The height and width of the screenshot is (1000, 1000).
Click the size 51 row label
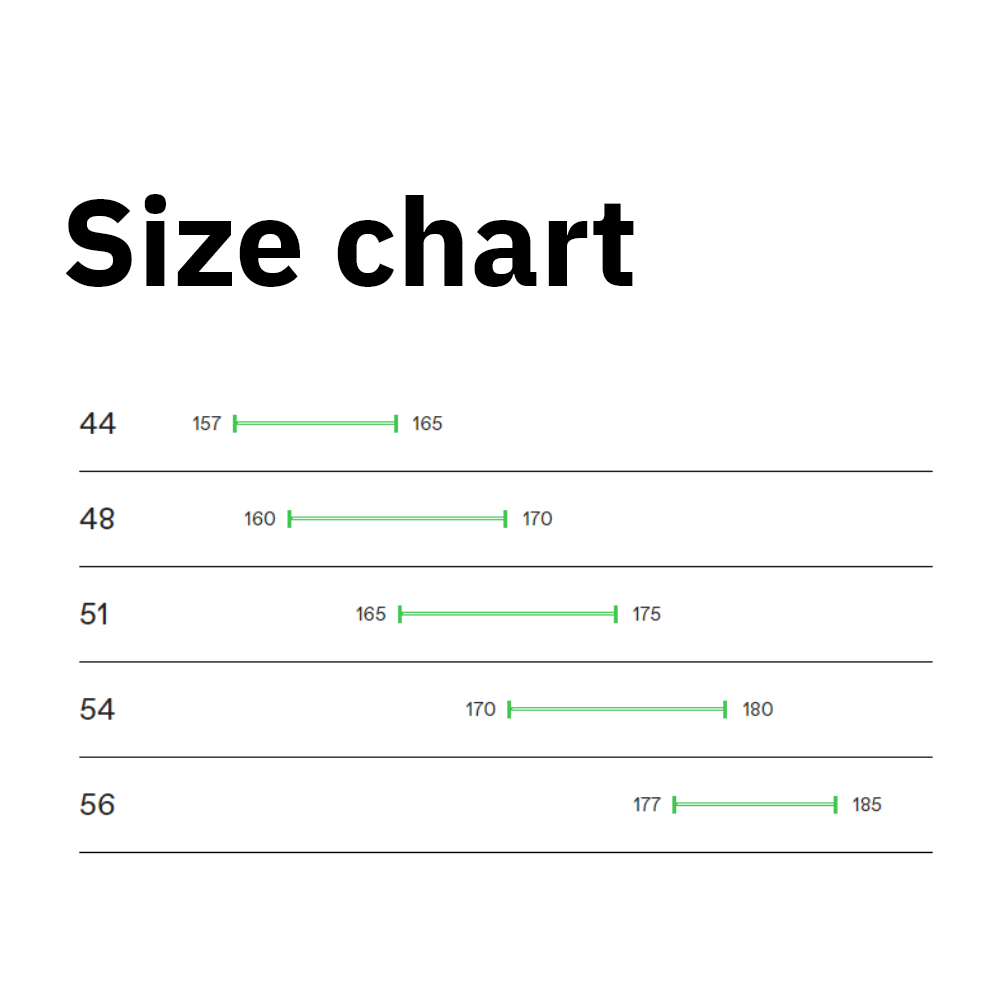pyautogui.click(x=94, y=614)
